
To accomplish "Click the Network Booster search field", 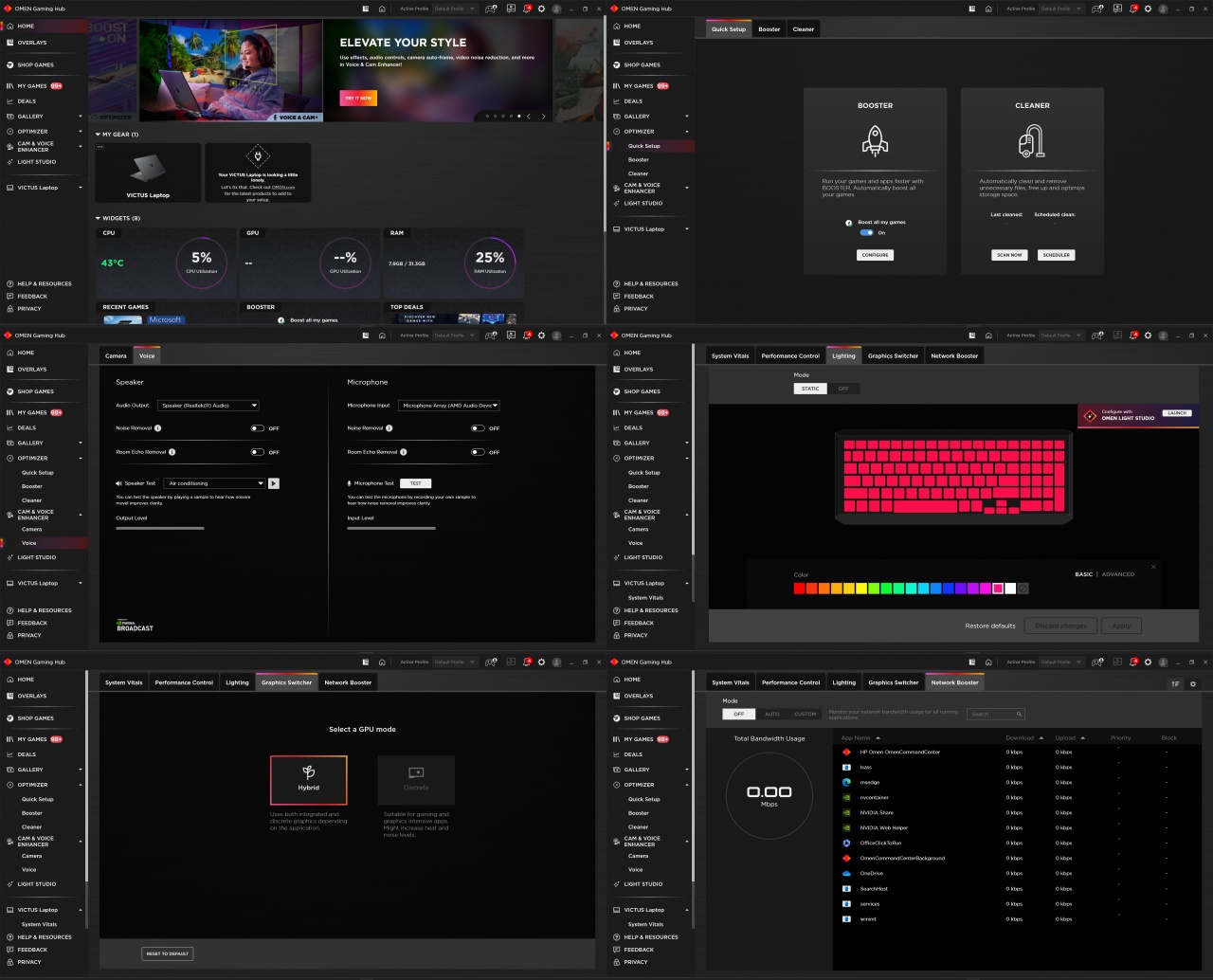I will 996,714.
